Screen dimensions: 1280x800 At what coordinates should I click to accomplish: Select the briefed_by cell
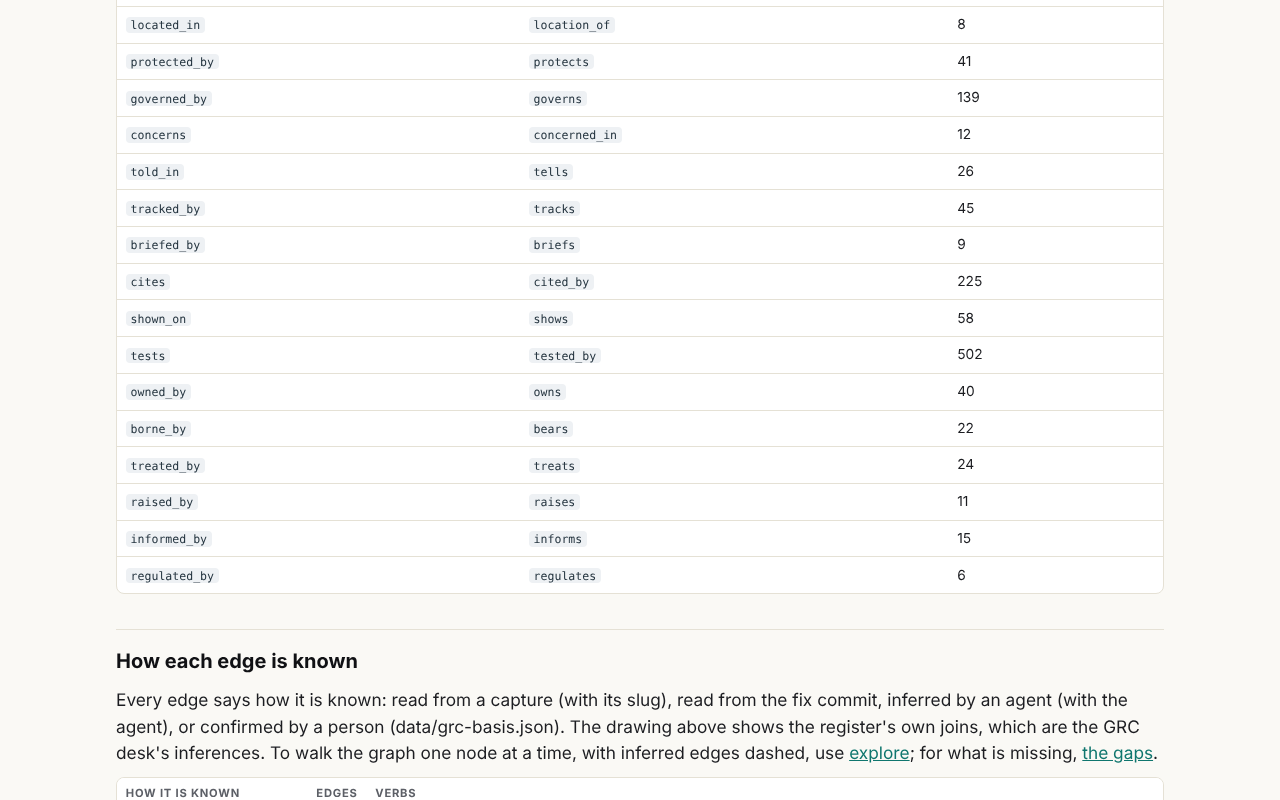165,245
